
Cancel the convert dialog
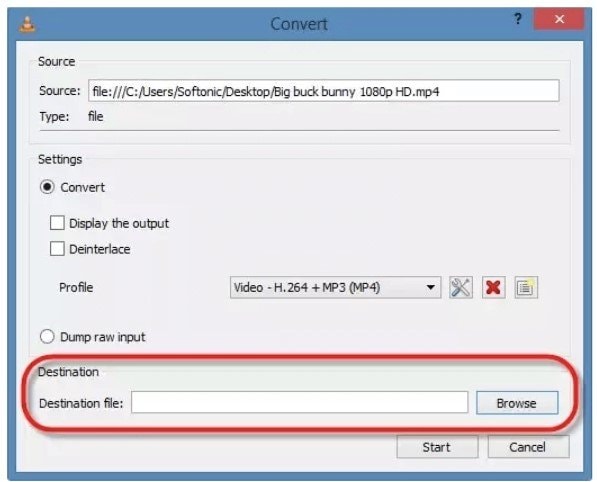[528, 447]
